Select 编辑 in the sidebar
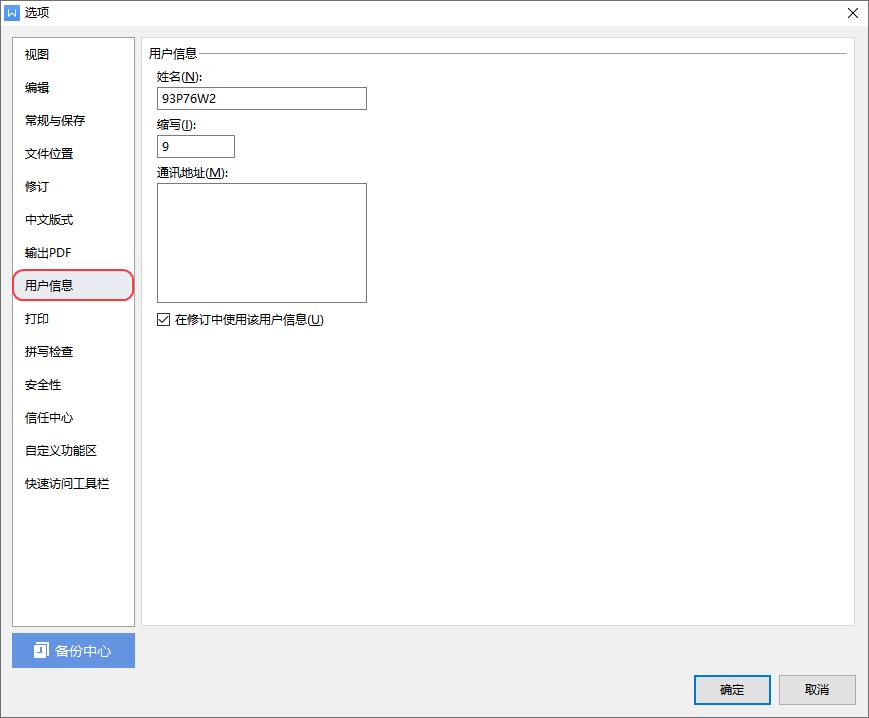 click(x=37, y=88)
